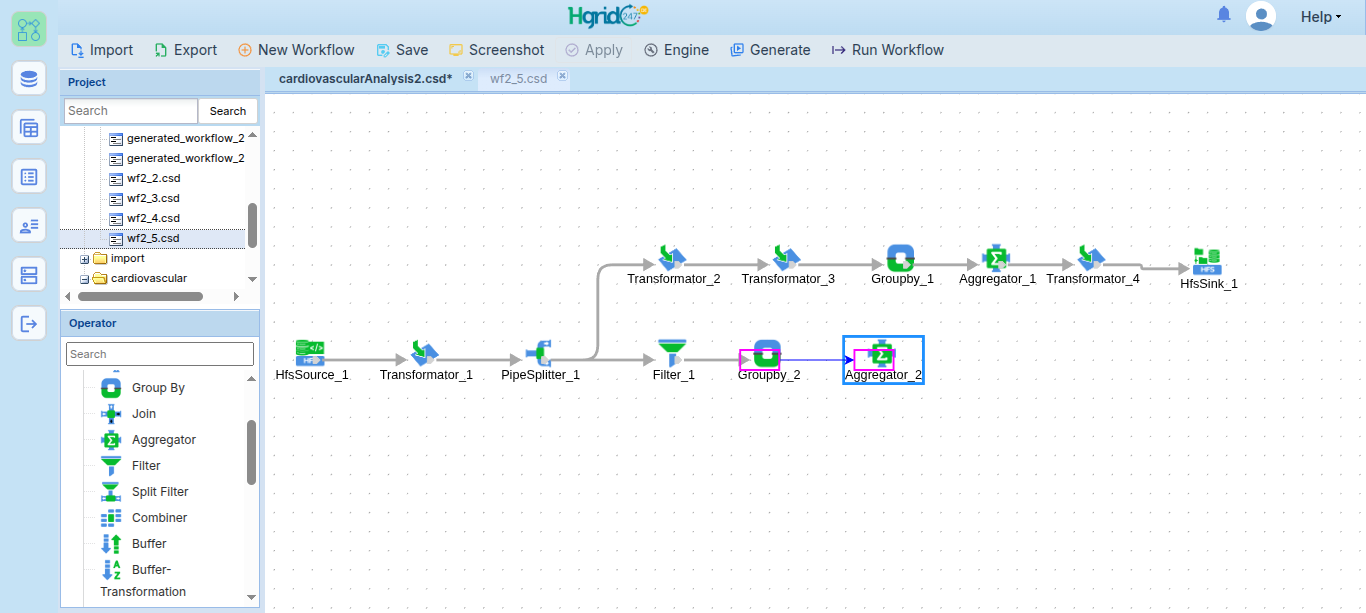Create a New Workflow
The image size is (1366, 613).
[296, 50]
